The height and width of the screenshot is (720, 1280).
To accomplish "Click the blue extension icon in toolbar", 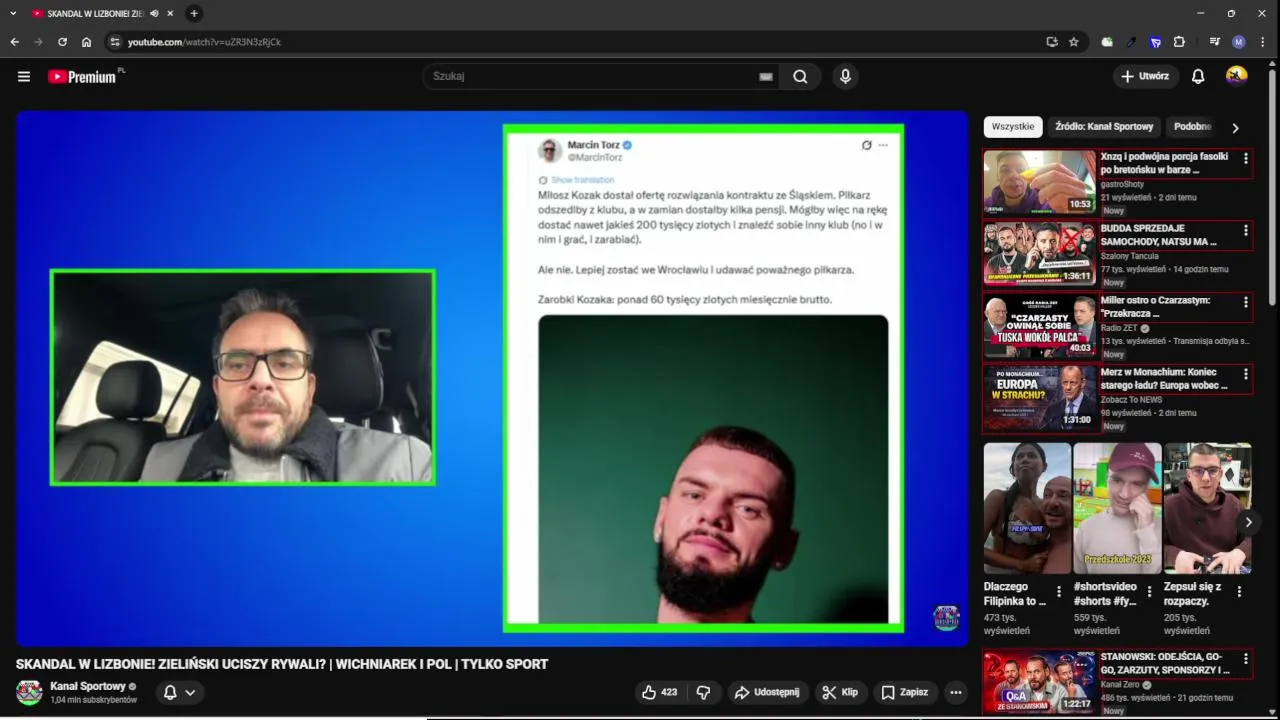I will click(1155, 42).
